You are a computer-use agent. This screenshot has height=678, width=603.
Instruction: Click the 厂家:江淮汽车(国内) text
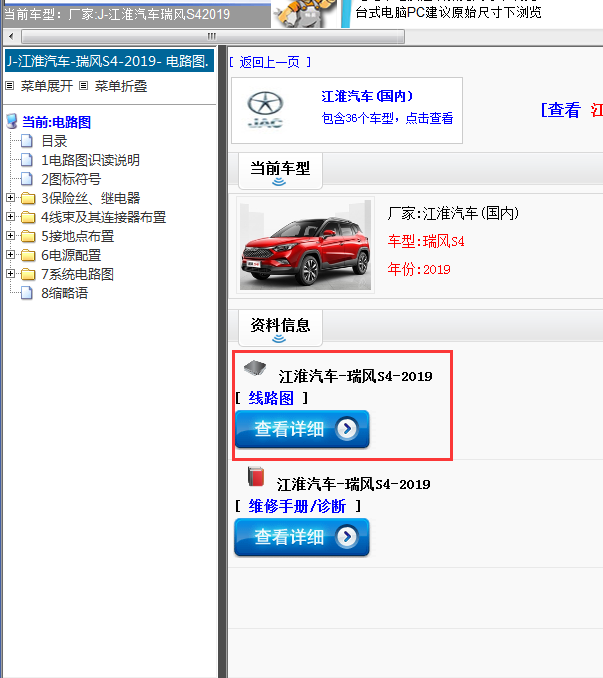tap(453, 213)
